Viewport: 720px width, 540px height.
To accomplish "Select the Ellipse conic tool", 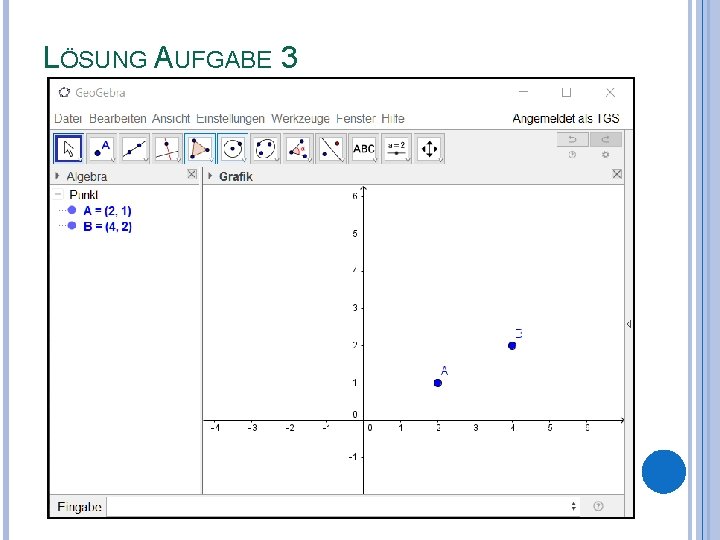I will tap(265, 148).
